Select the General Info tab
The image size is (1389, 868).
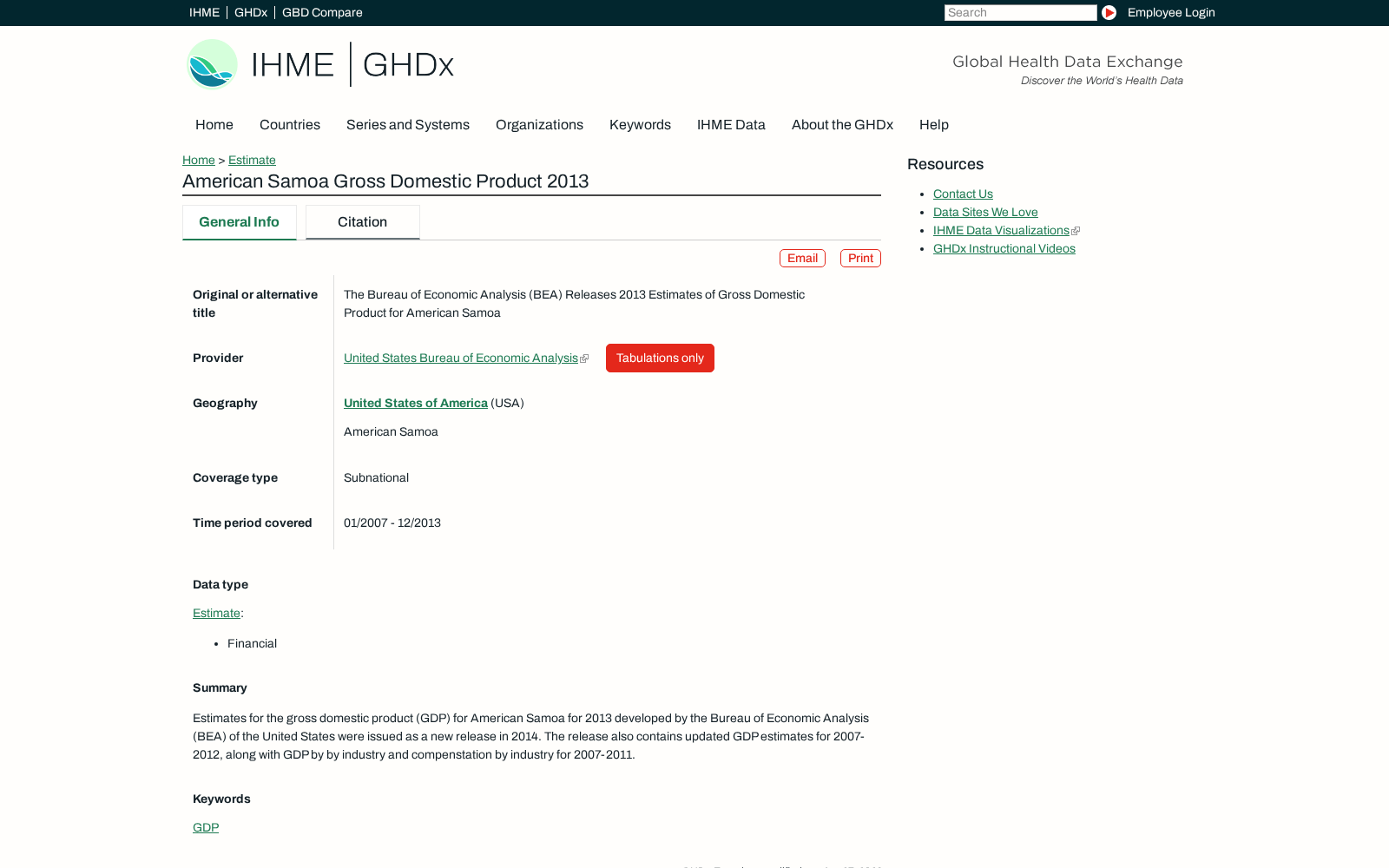(x=240, y=222)
